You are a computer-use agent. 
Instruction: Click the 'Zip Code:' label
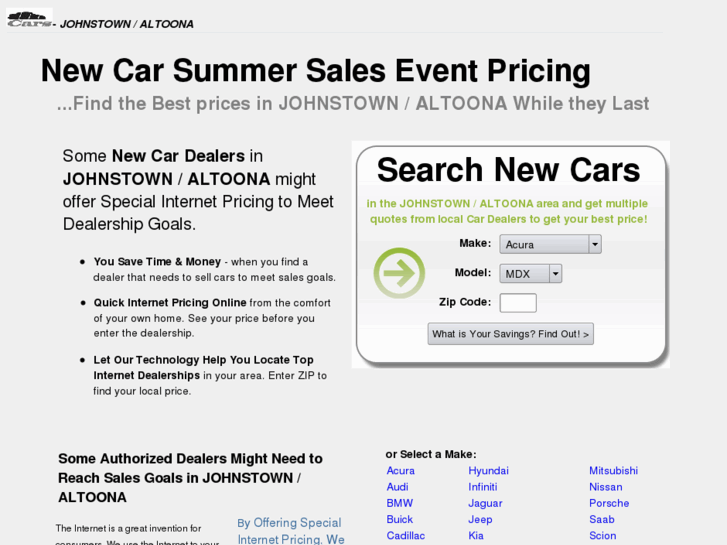point(465,302)
